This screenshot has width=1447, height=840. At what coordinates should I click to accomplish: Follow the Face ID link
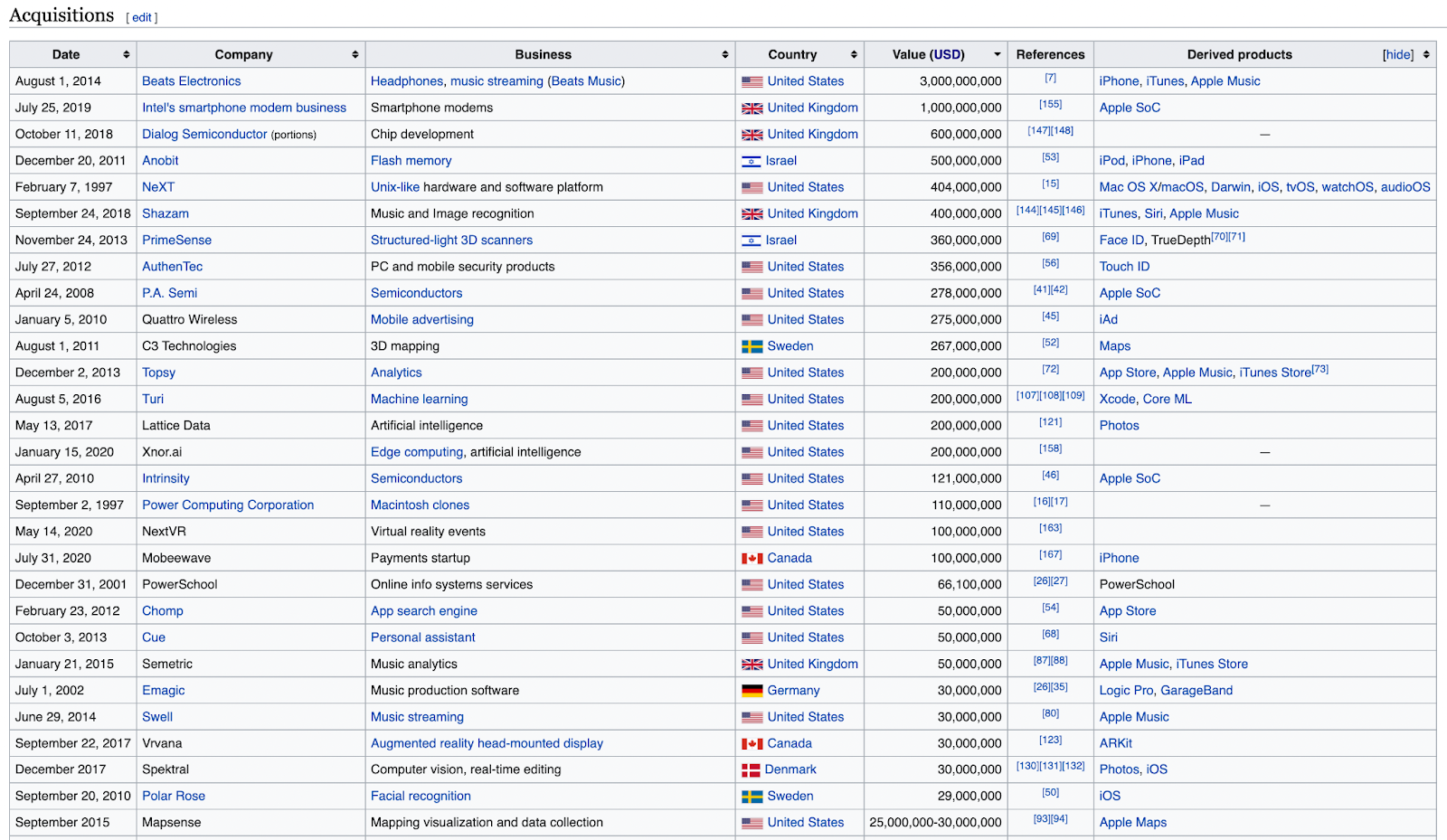(x=1121, y=241)
